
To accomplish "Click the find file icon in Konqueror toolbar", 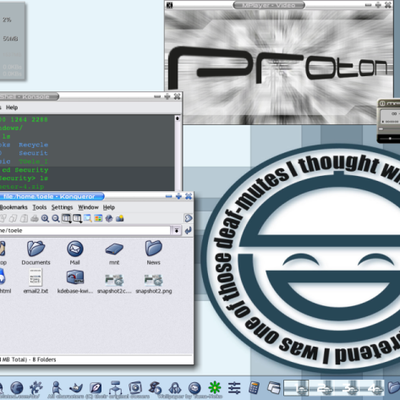I will [88, 219].
